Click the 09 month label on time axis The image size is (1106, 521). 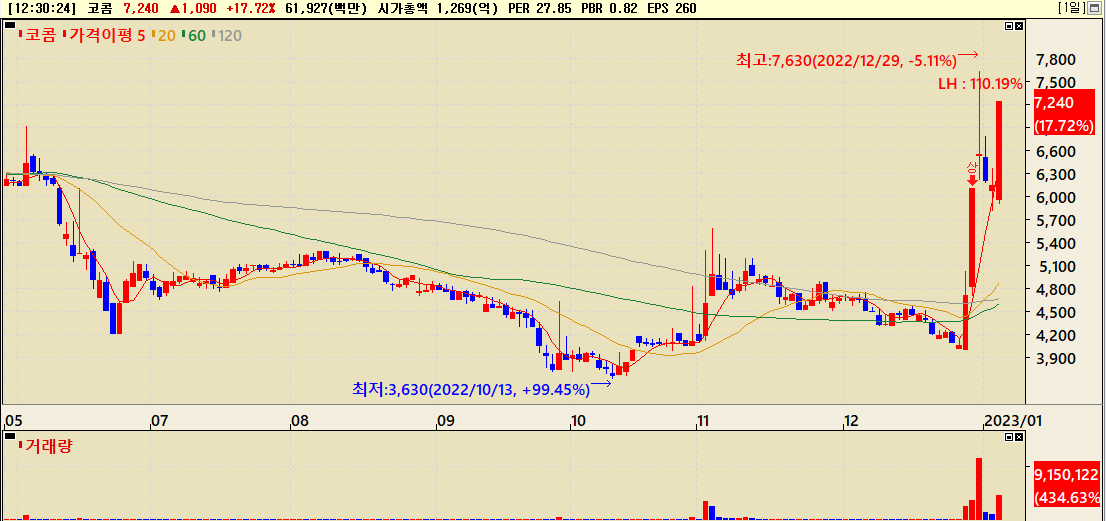444,422
